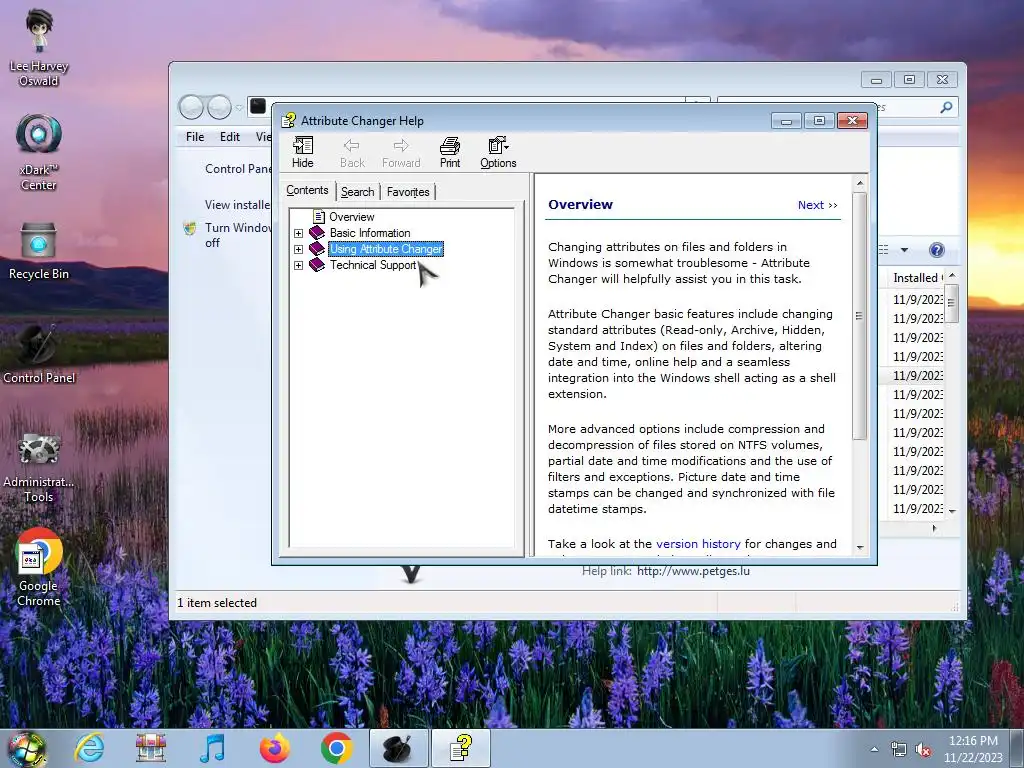Screen dimensions: 1024x768
Task: Switch to the Favorites tab
Action: coord(408,192)
